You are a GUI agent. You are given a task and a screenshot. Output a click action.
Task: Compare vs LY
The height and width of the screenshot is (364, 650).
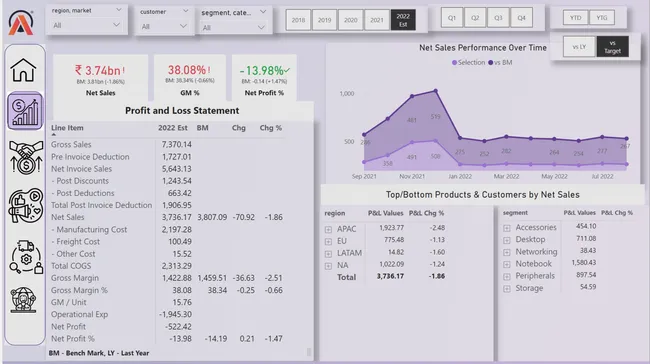(579, 47)
